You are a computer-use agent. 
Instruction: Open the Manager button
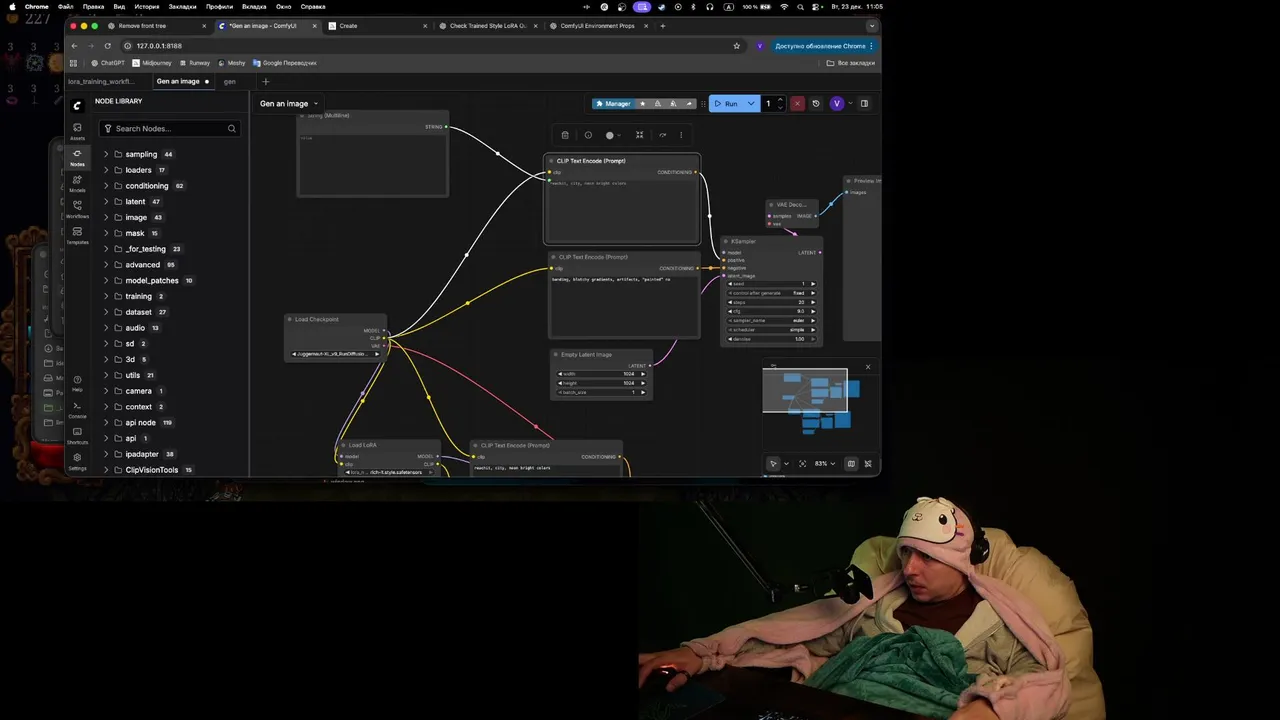[x=613, y=103]
